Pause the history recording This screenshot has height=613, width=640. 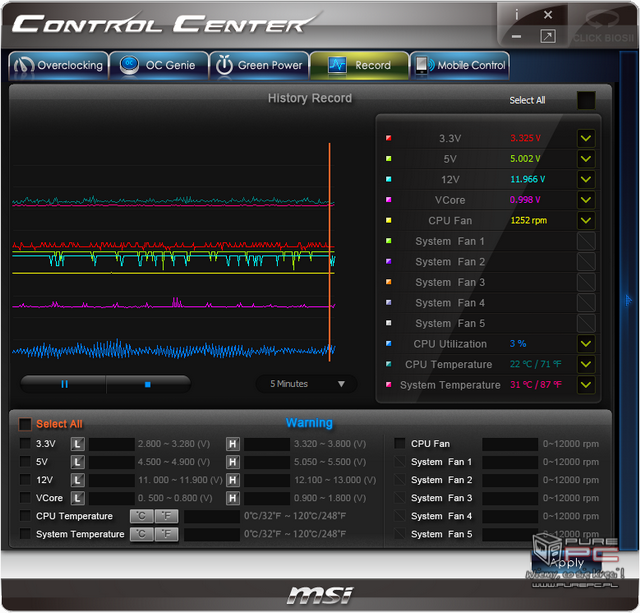[64, 384]
